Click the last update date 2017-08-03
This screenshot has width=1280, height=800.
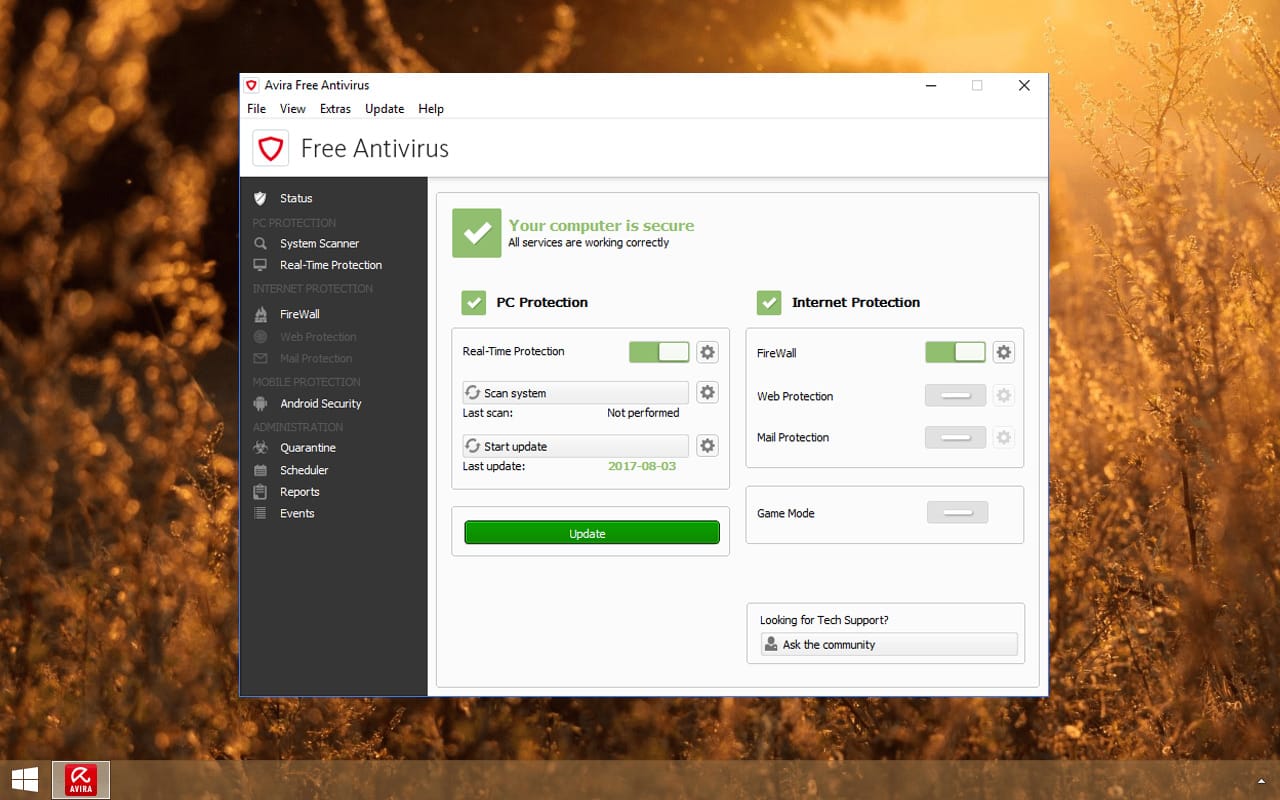(x=642, y=466)
